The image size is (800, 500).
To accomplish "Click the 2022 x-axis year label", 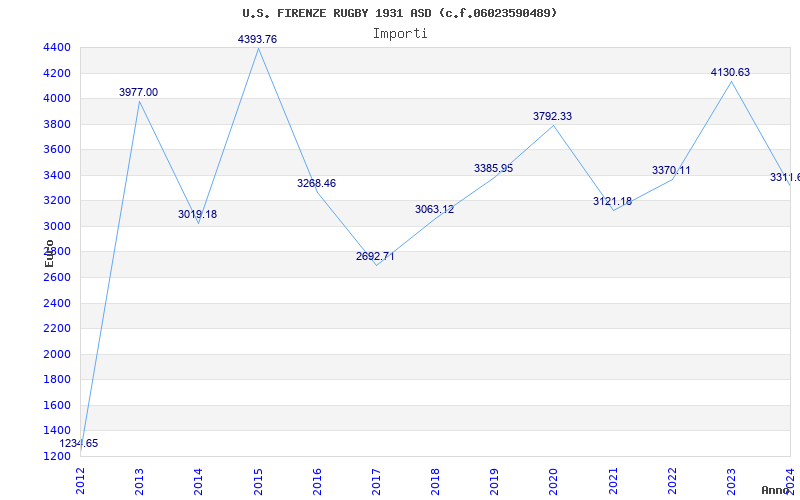I will click(672, 481).
